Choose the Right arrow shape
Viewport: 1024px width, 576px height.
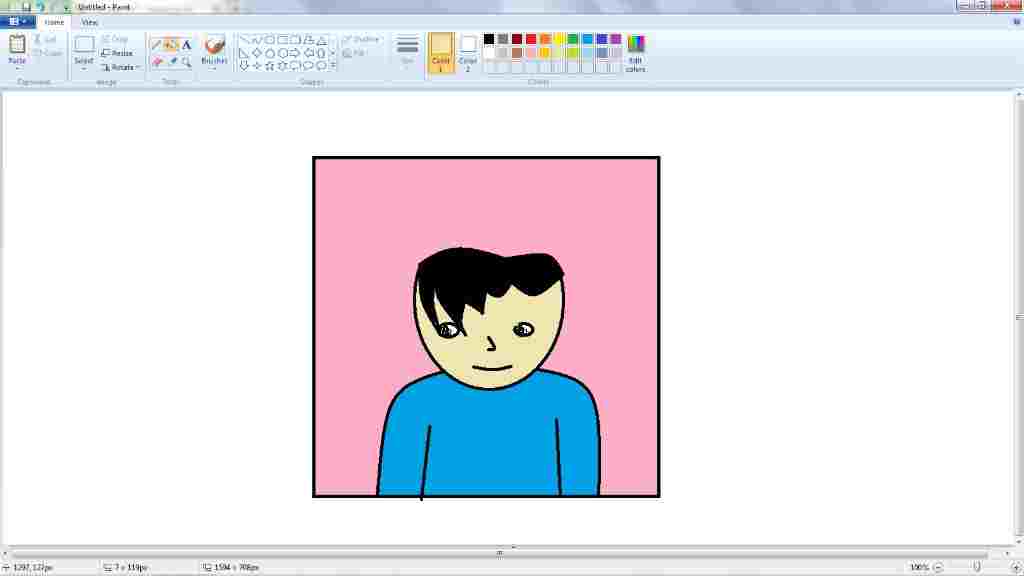click(x=295, y=53)
